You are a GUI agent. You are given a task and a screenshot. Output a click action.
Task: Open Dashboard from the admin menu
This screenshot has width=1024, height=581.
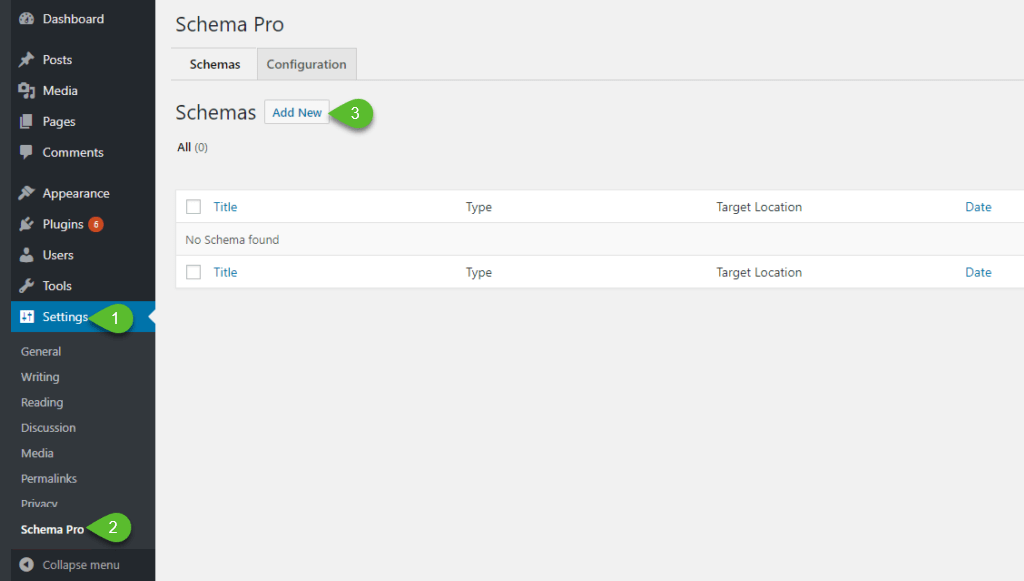point(73,19)
